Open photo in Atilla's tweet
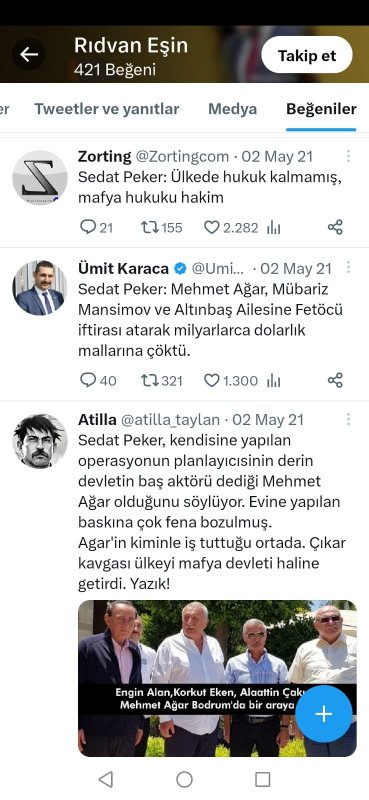 tap(217, 678)
